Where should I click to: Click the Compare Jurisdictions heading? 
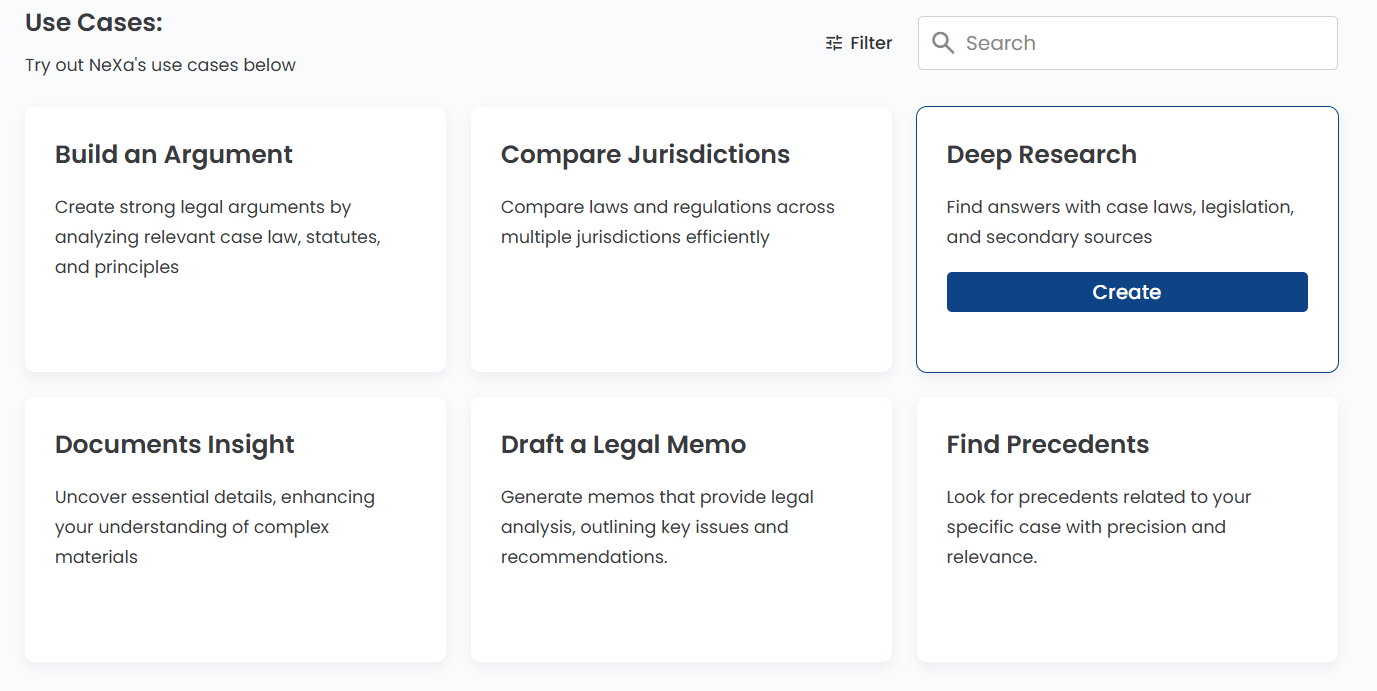click(x=645, y=155)
